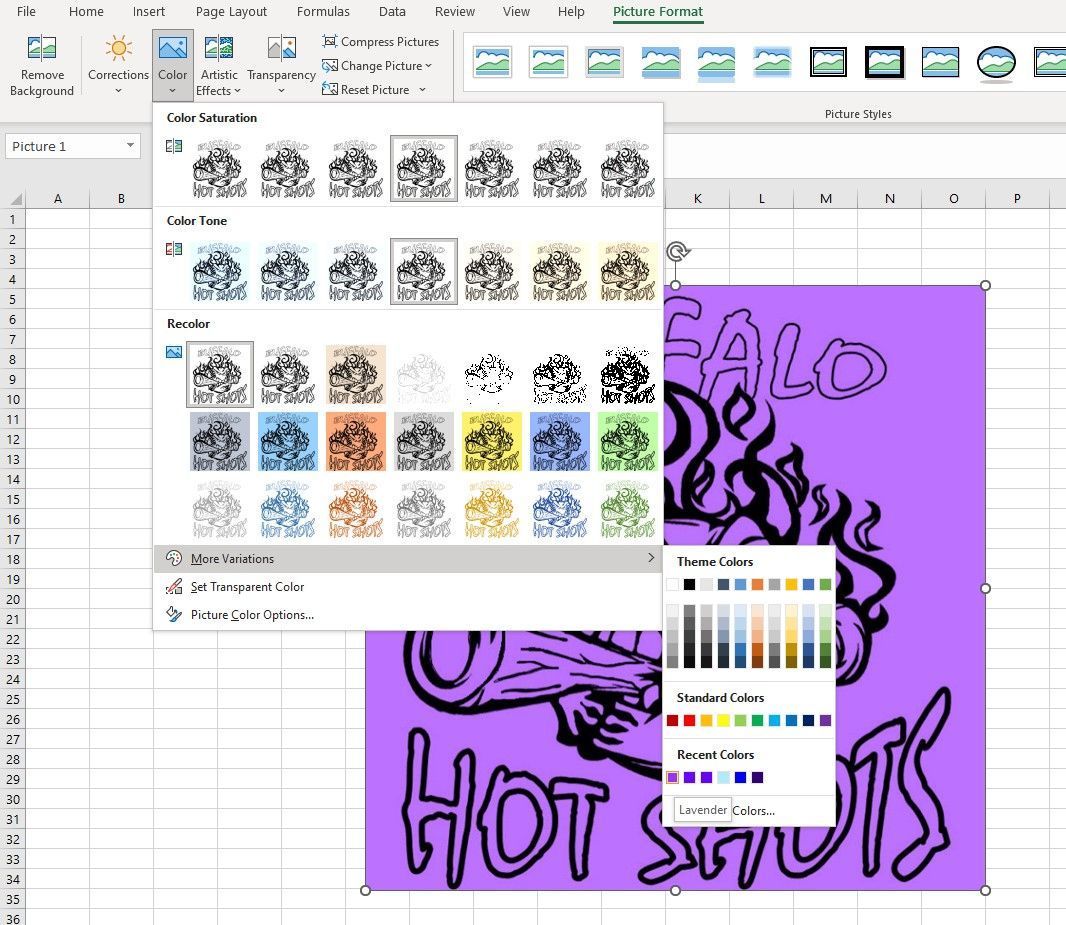The width and height of the screenshot is (1066, 925).
Task: Click Reset Picture
Action: [366, 90]
